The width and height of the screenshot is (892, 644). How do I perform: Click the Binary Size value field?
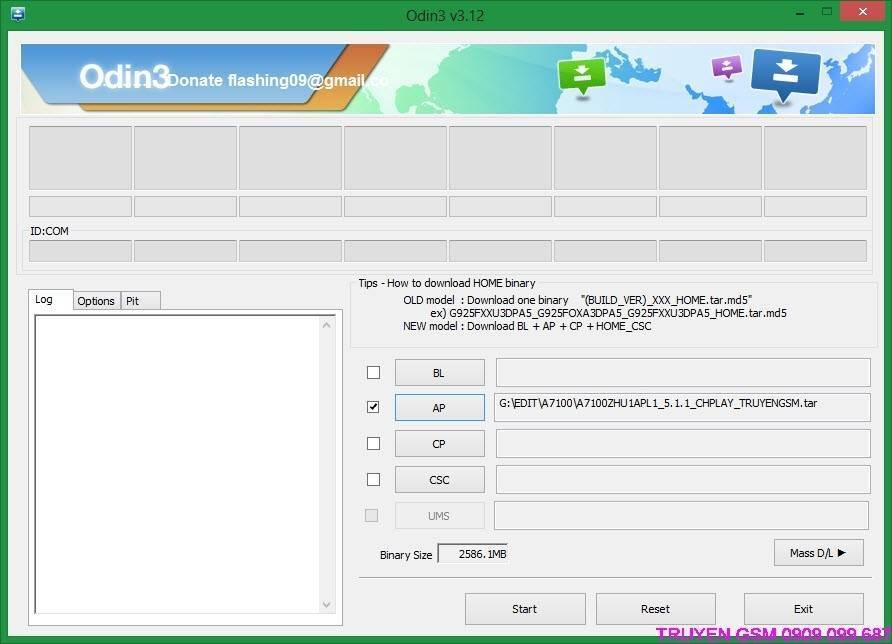472,554
